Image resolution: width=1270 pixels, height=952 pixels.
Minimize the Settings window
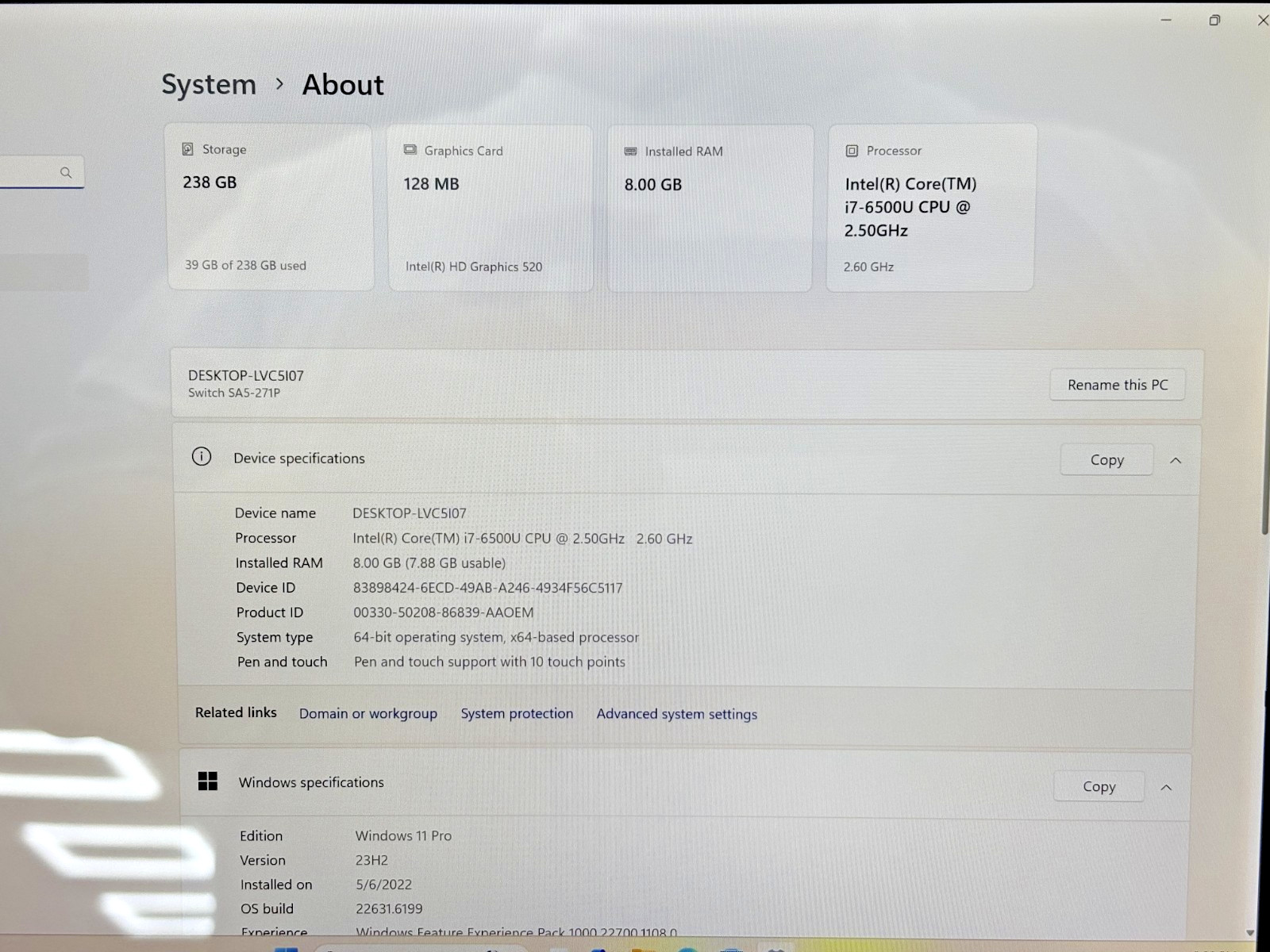click(1166, 20)
